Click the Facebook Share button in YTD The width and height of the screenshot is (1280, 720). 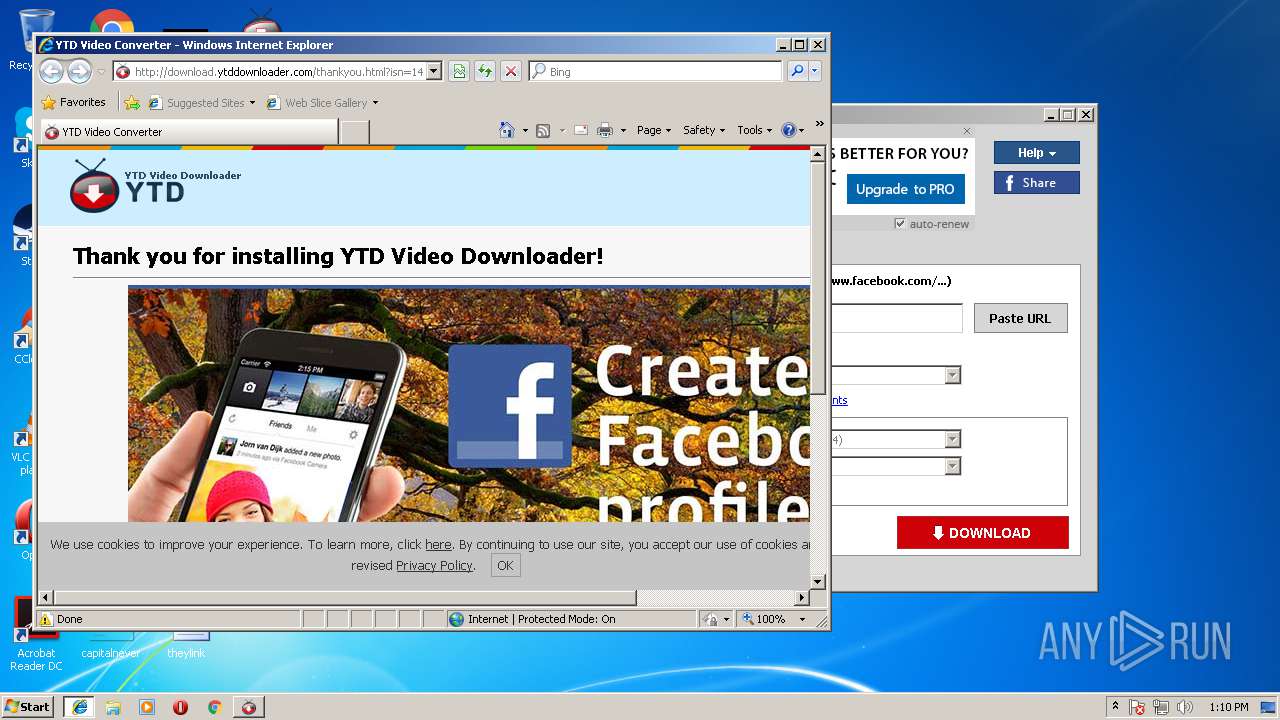click(1037, 182)
